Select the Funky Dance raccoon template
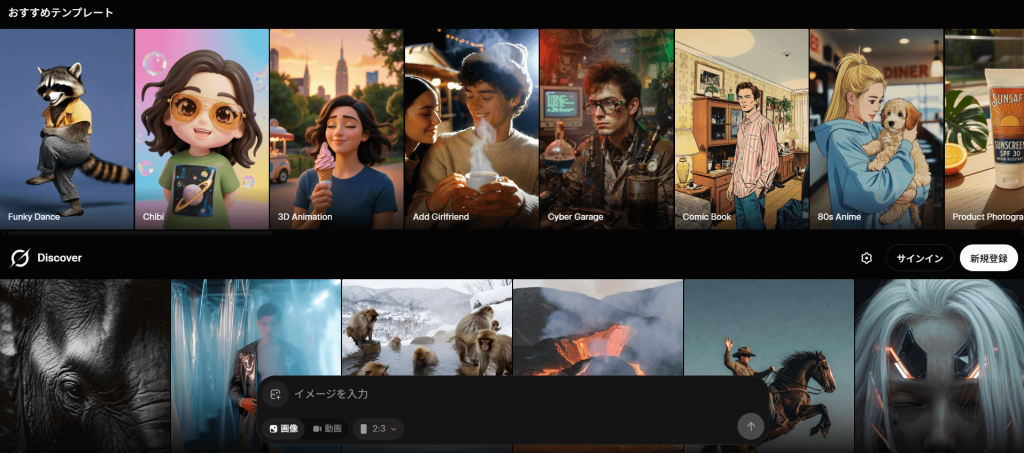 click(x=67, y=130)
